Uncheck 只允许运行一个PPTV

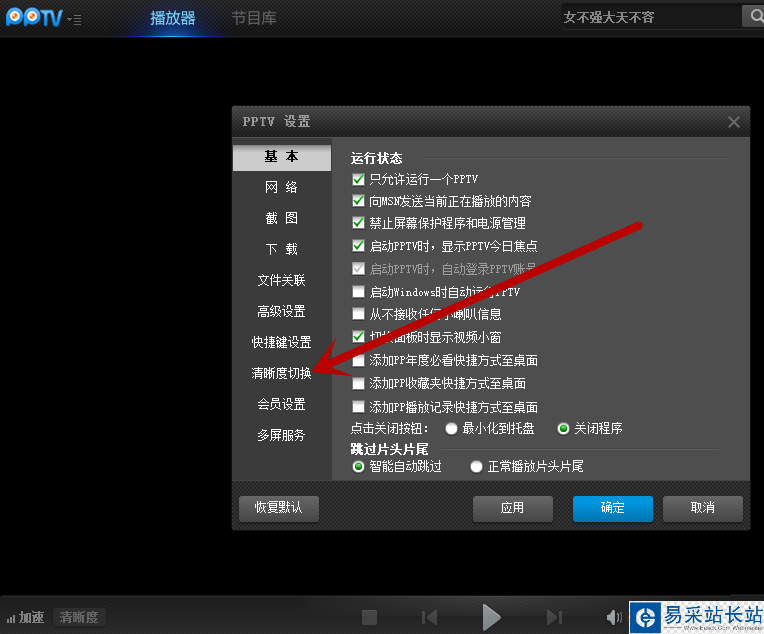[358, 179]
